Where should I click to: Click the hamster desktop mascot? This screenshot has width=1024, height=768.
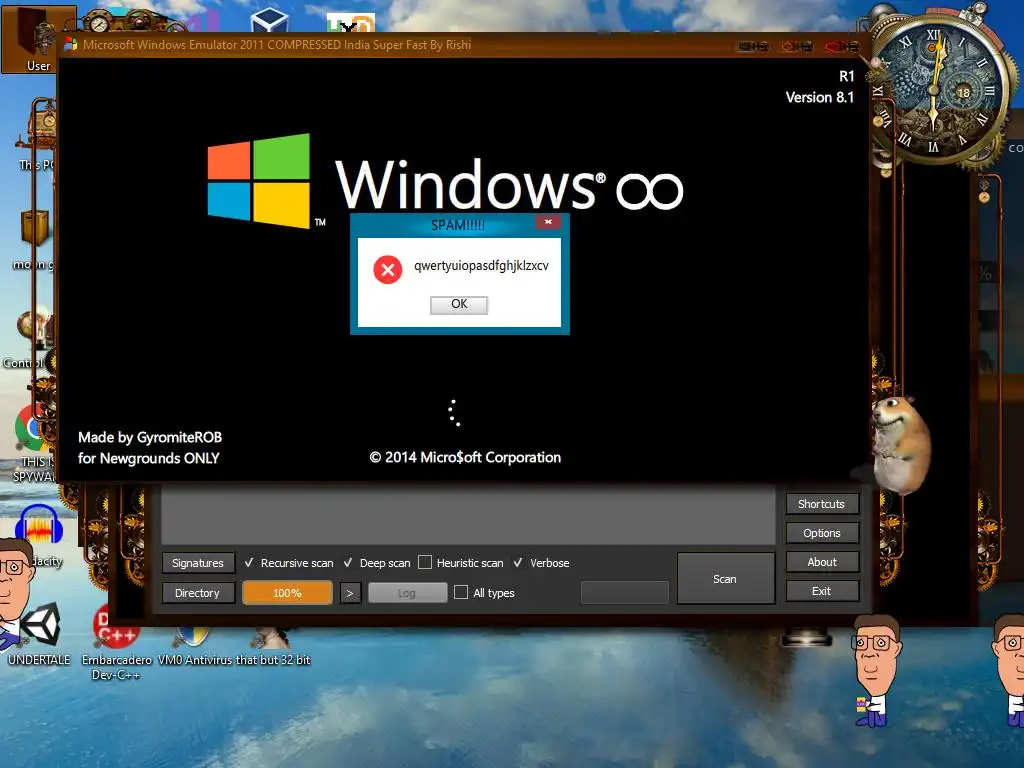click(x=901, y=444)
